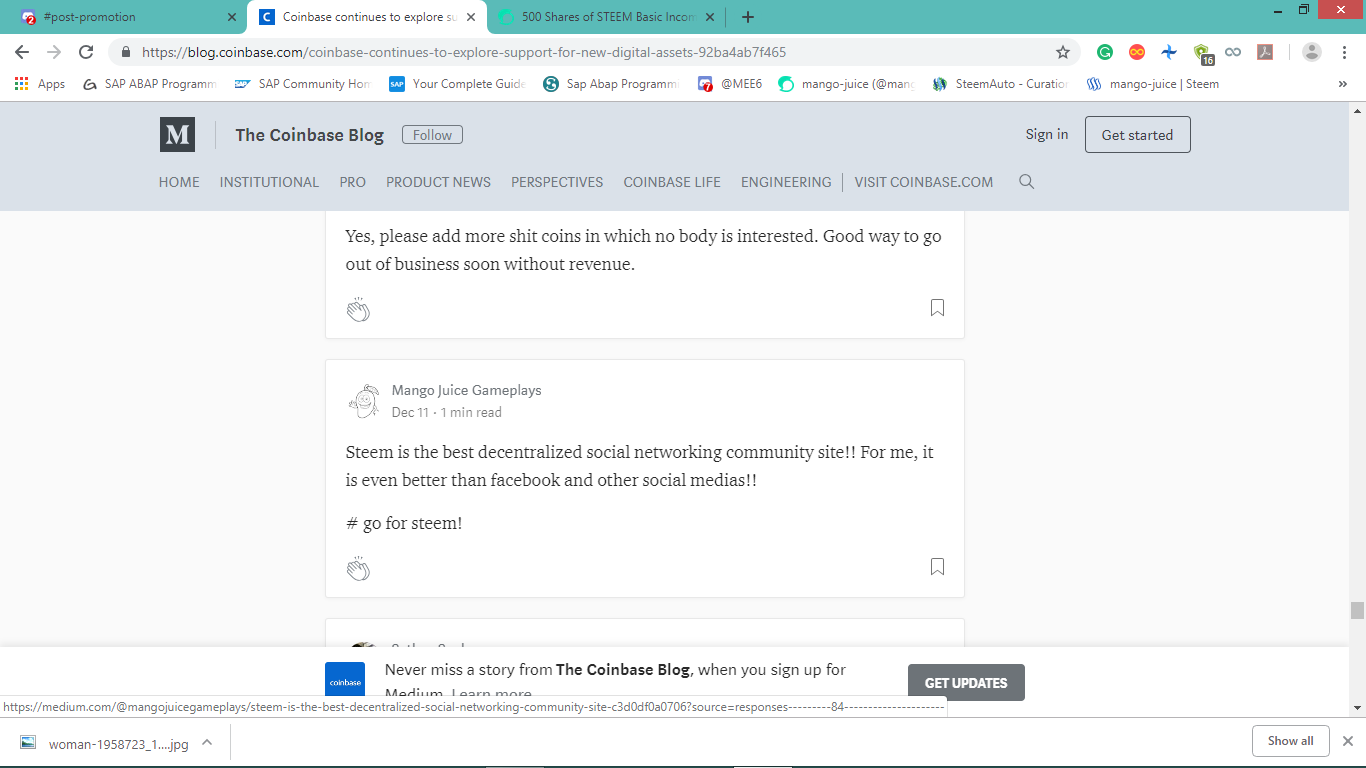The image size is (1366, 768).
Task: Click the Medium logo icon
Action: (x=177, y=135)
